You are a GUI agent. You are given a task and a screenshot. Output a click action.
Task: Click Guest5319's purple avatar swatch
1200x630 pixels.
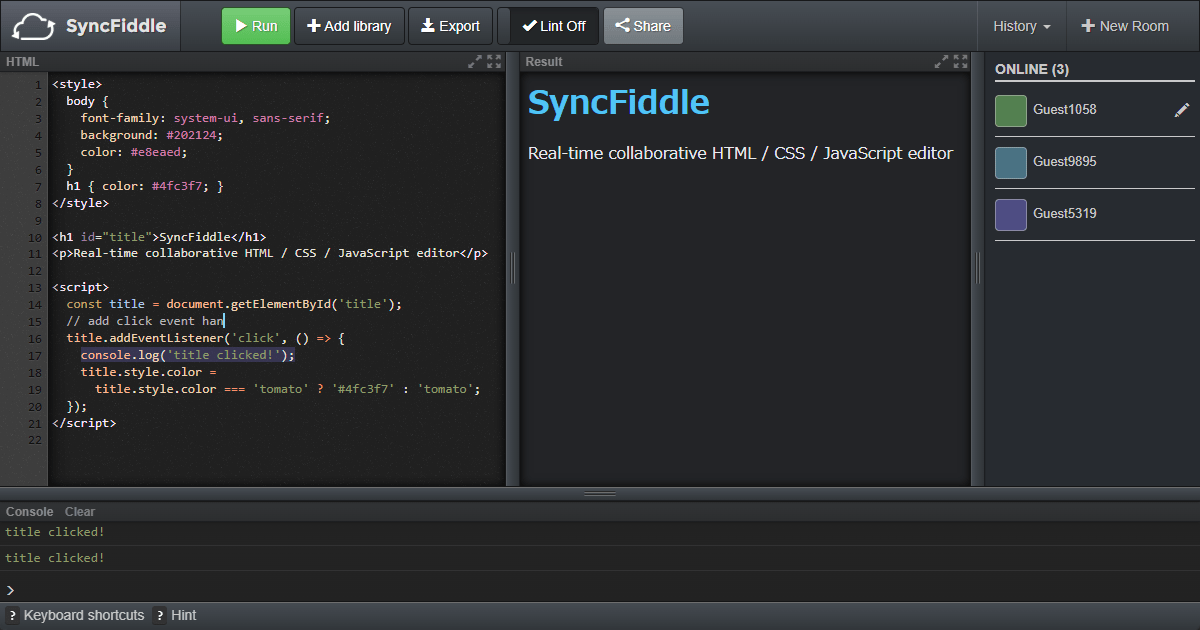coord(1011,215)
